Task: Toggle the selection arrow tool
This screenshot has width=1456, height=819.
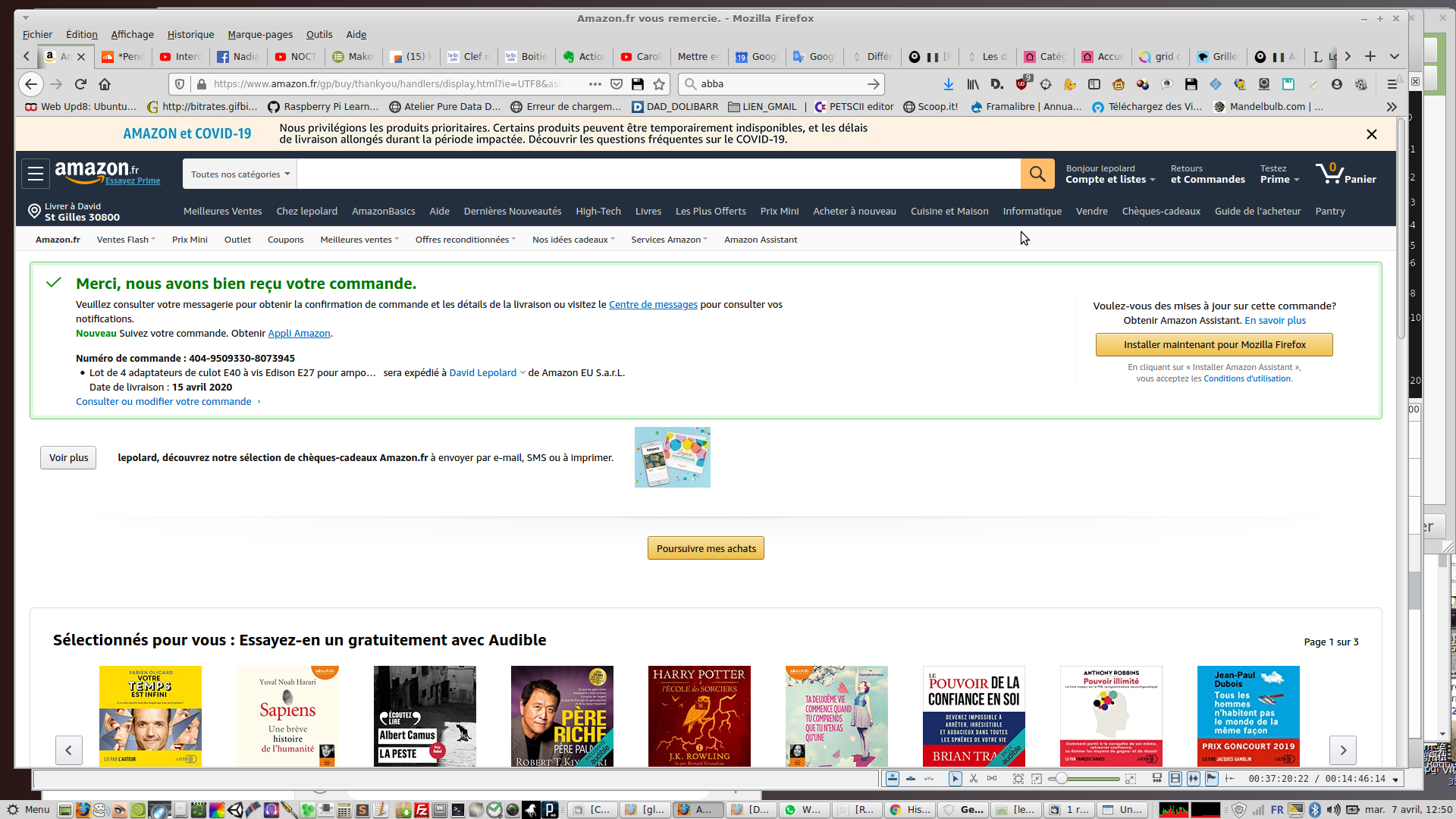Action: 955,779
